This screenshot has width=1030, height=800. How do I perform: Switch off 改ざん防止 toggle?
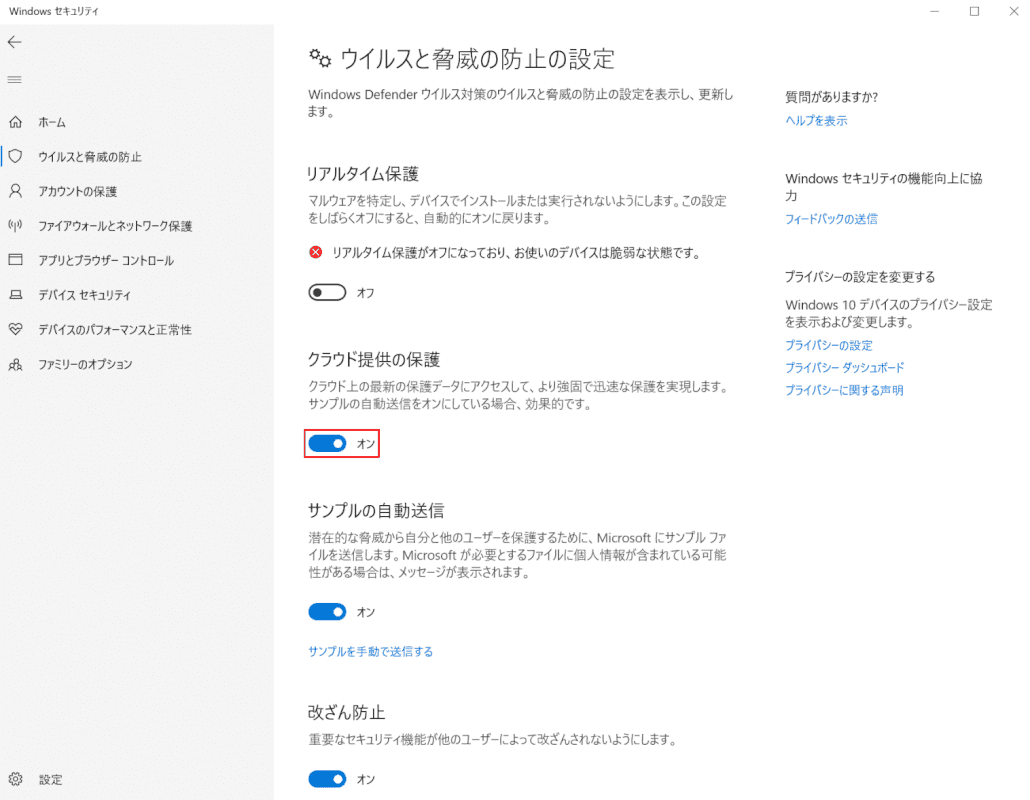point(327,779)
